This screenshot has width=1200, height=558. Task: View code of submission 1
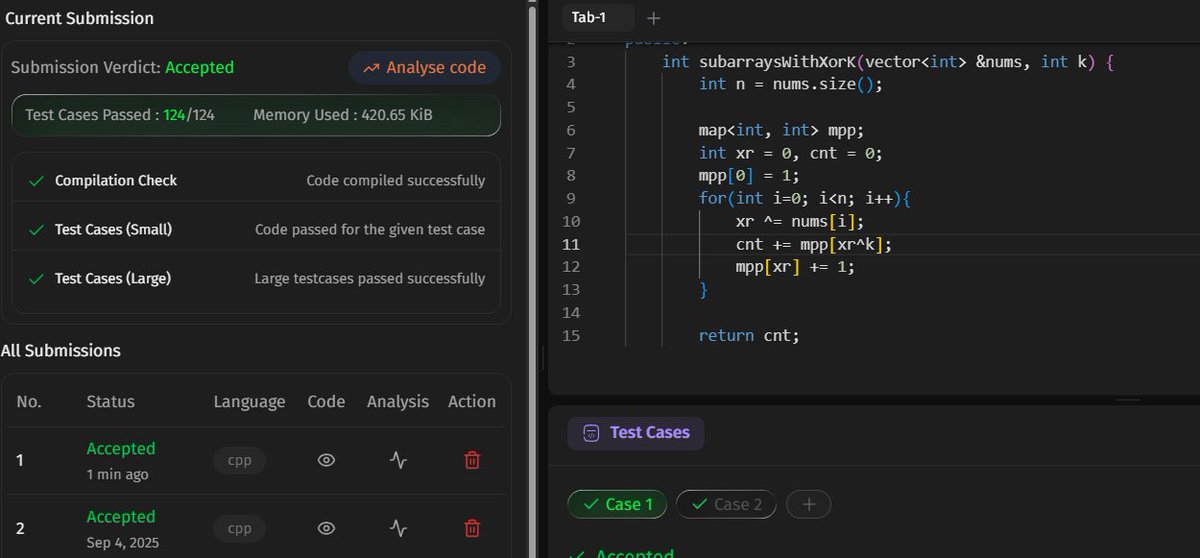[326, 460]
